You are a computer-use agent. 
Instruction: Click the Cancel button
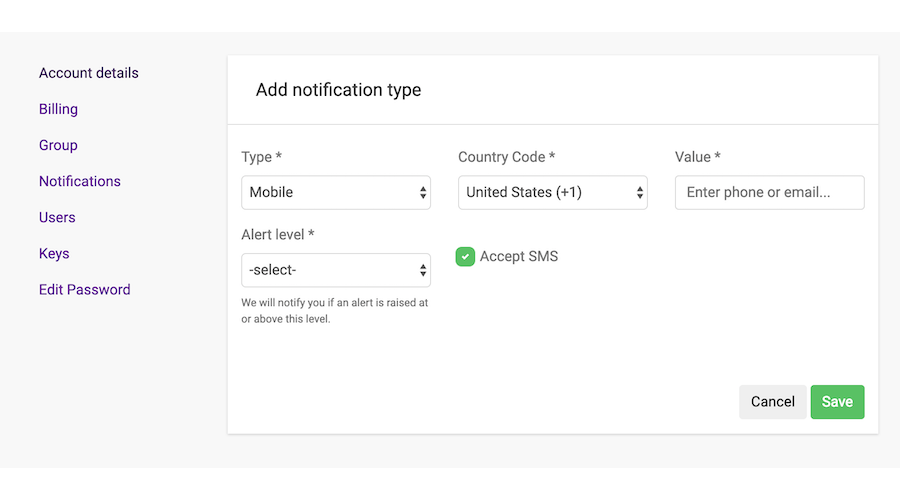[773, 402]
